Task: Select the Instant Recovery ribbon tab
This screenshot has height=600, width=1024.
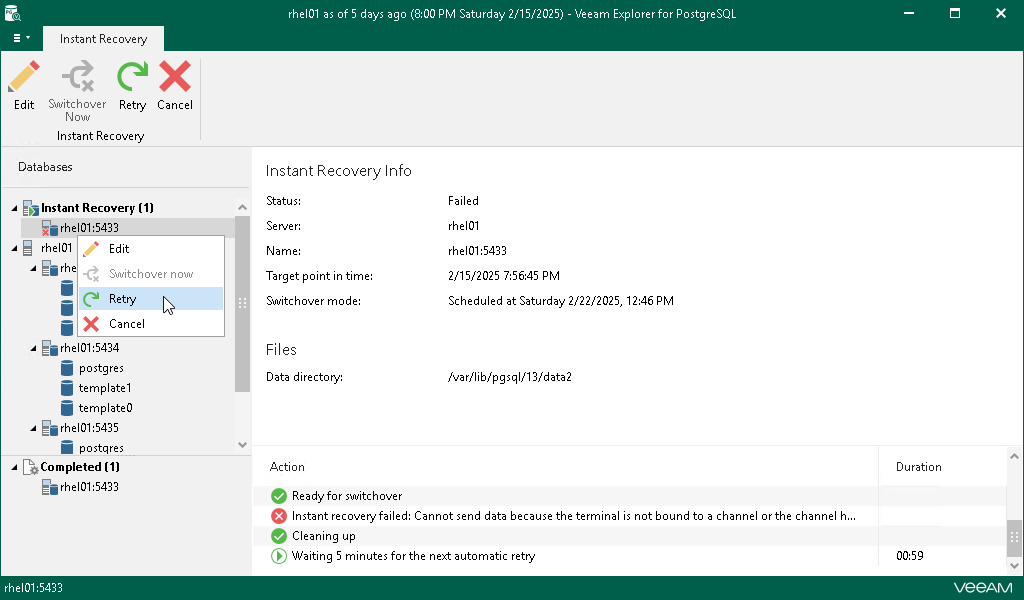Action: pos(103,39)
